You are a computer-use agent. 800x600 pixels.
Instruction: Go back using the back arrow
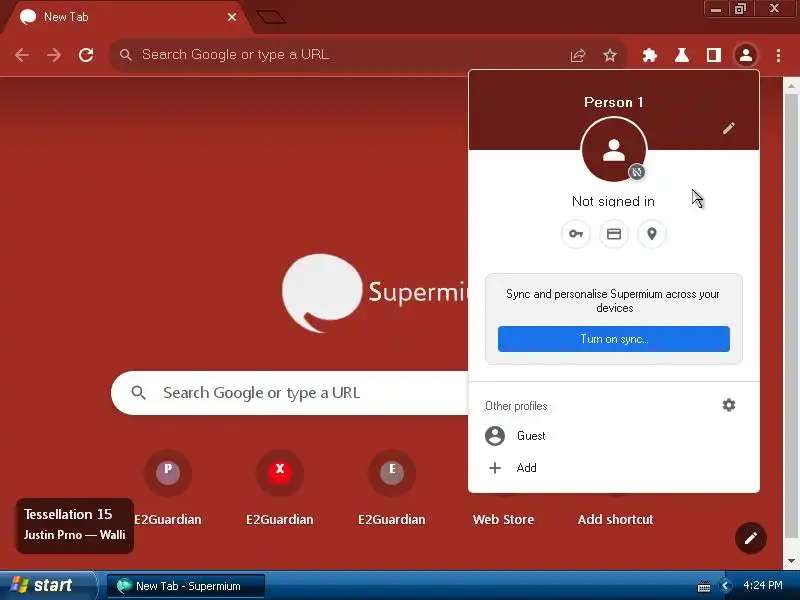point(22,55)
